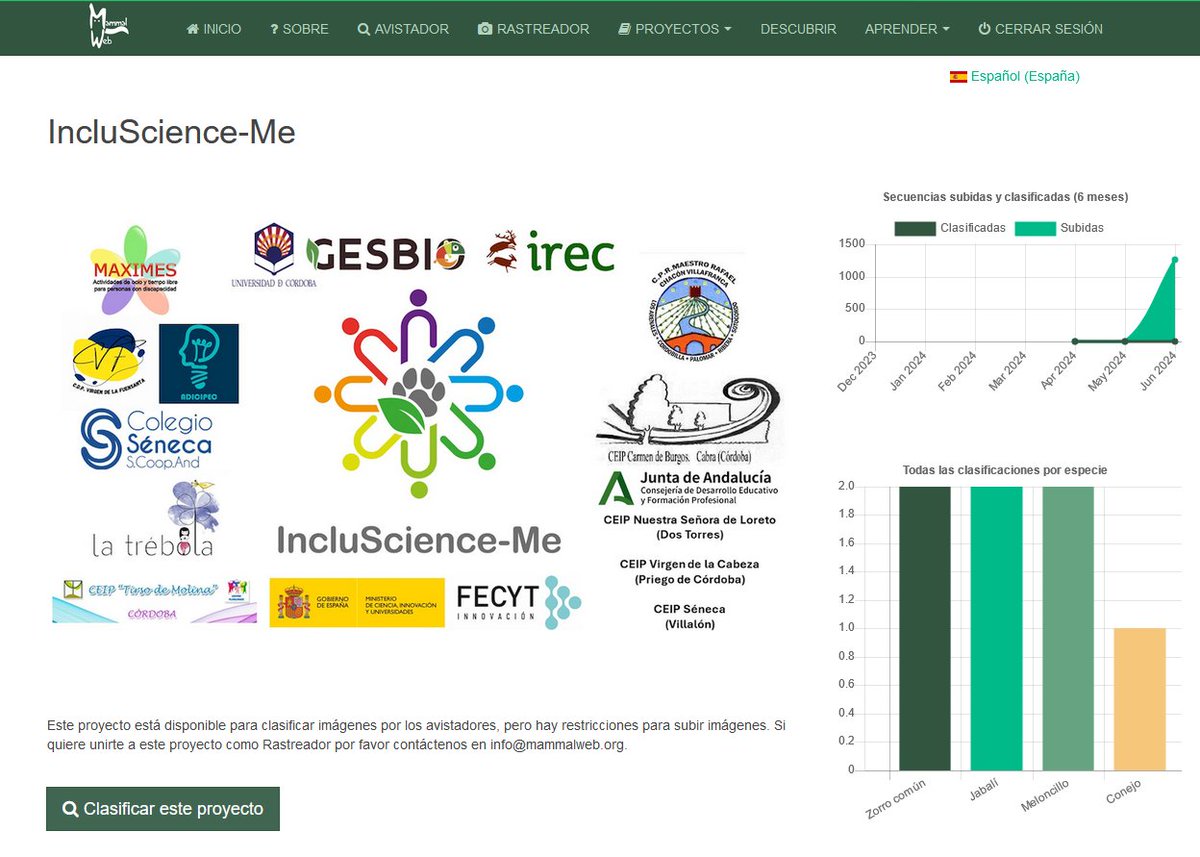Click the central IncluScience-Me paw emblem
Screen dimensions: 1200x857
coord(419,394)
